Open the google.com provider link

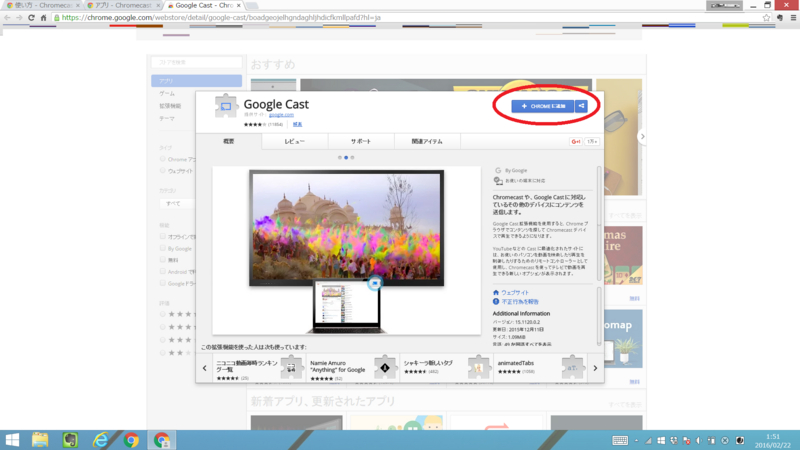281,115
